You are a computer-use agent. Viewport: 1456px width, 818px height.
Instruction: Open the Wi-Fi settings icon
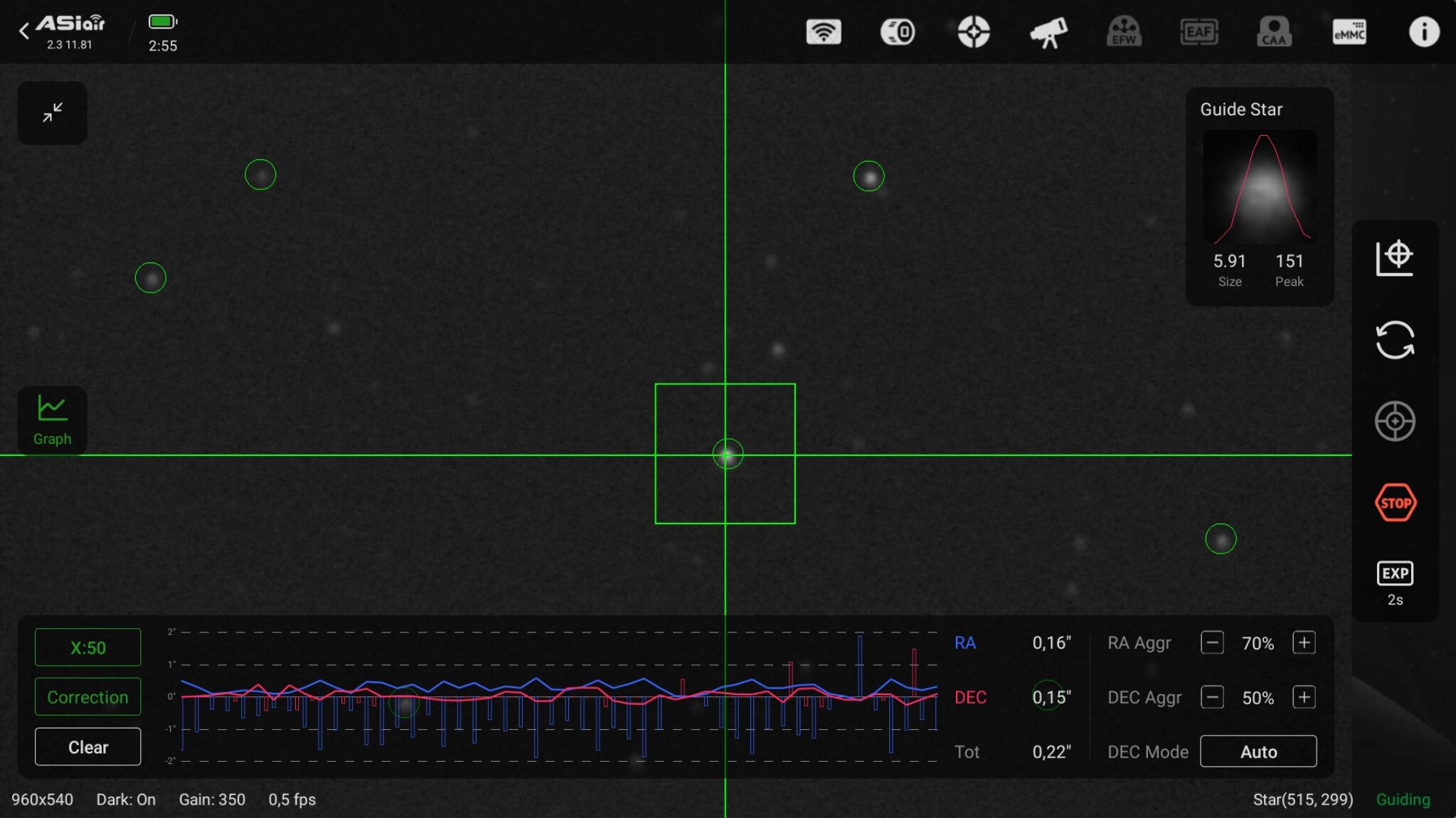point(823,32)
